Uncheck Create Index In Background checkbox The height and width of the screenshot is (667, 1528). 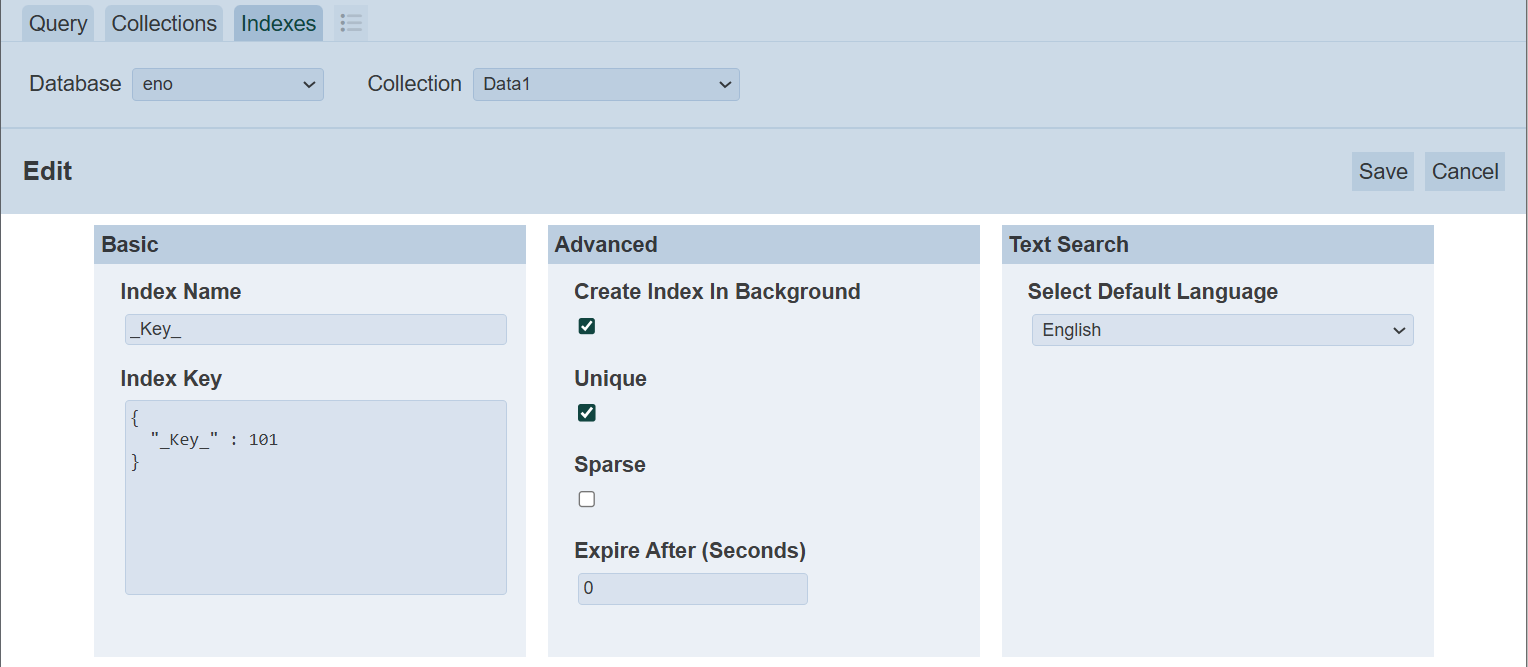tap(587, 326)
